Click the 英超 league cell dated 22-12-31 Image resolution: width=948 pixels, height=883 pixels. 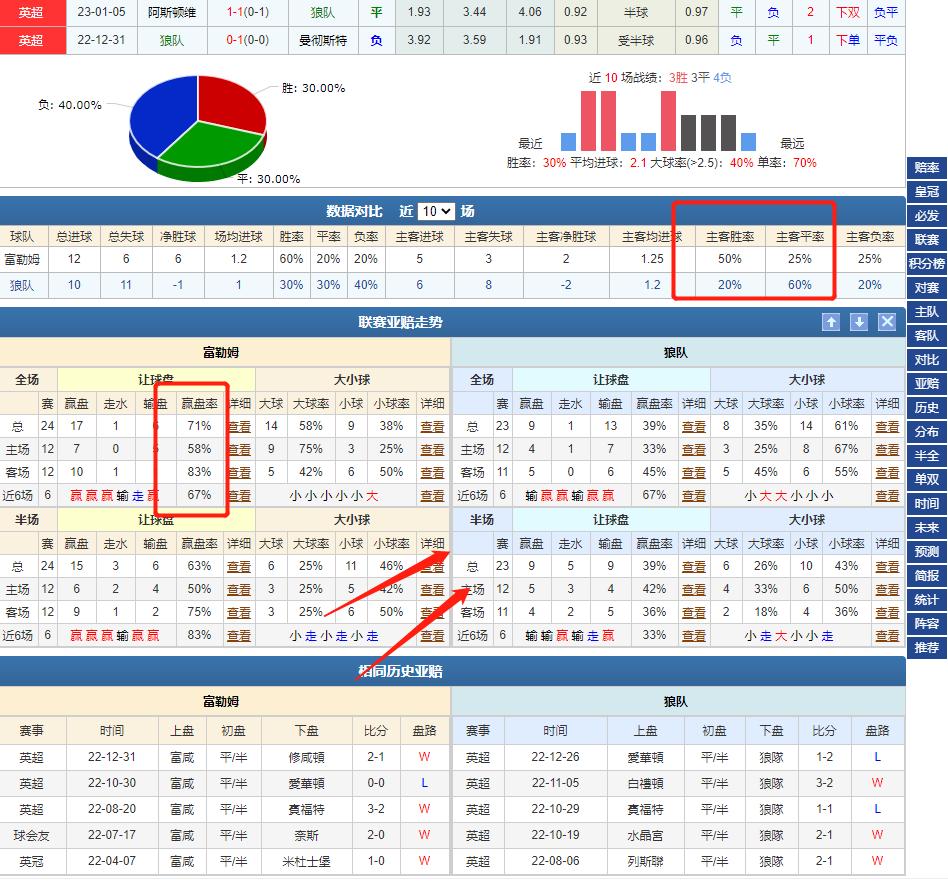(33, 41)
